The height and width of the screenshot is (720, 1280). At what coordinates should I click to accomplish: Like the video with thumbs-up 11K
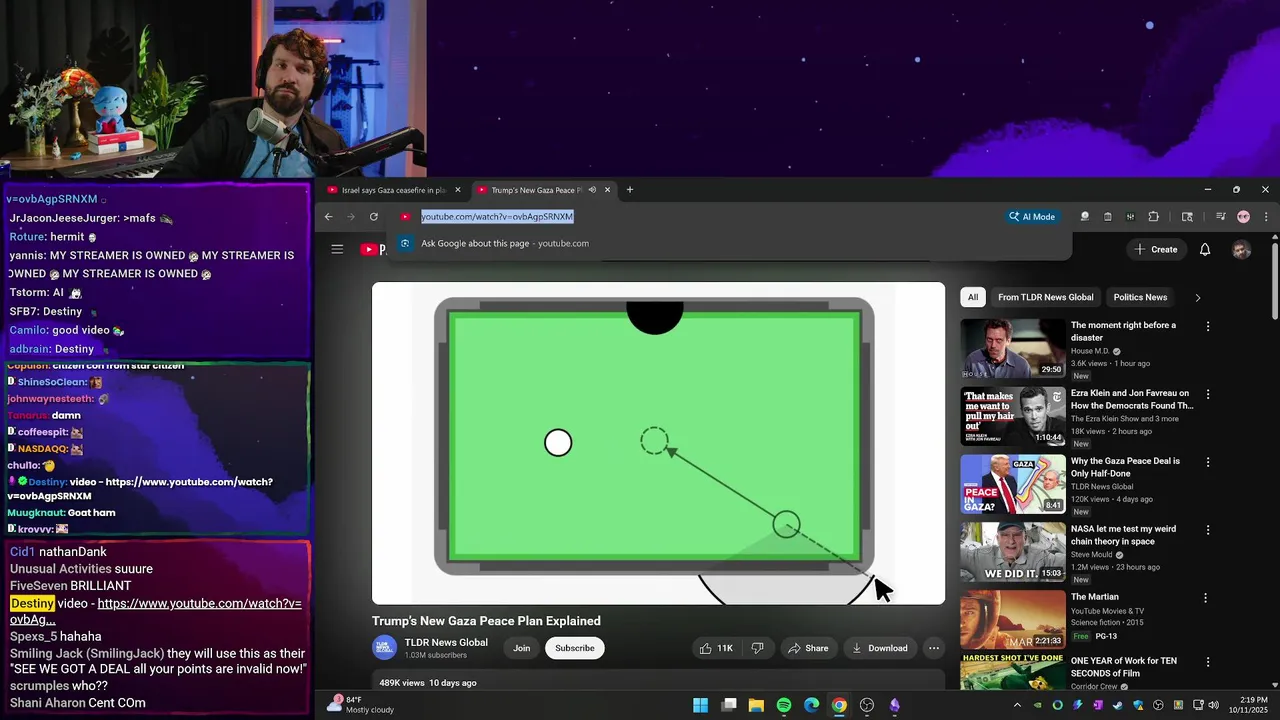tap(716, 648)
